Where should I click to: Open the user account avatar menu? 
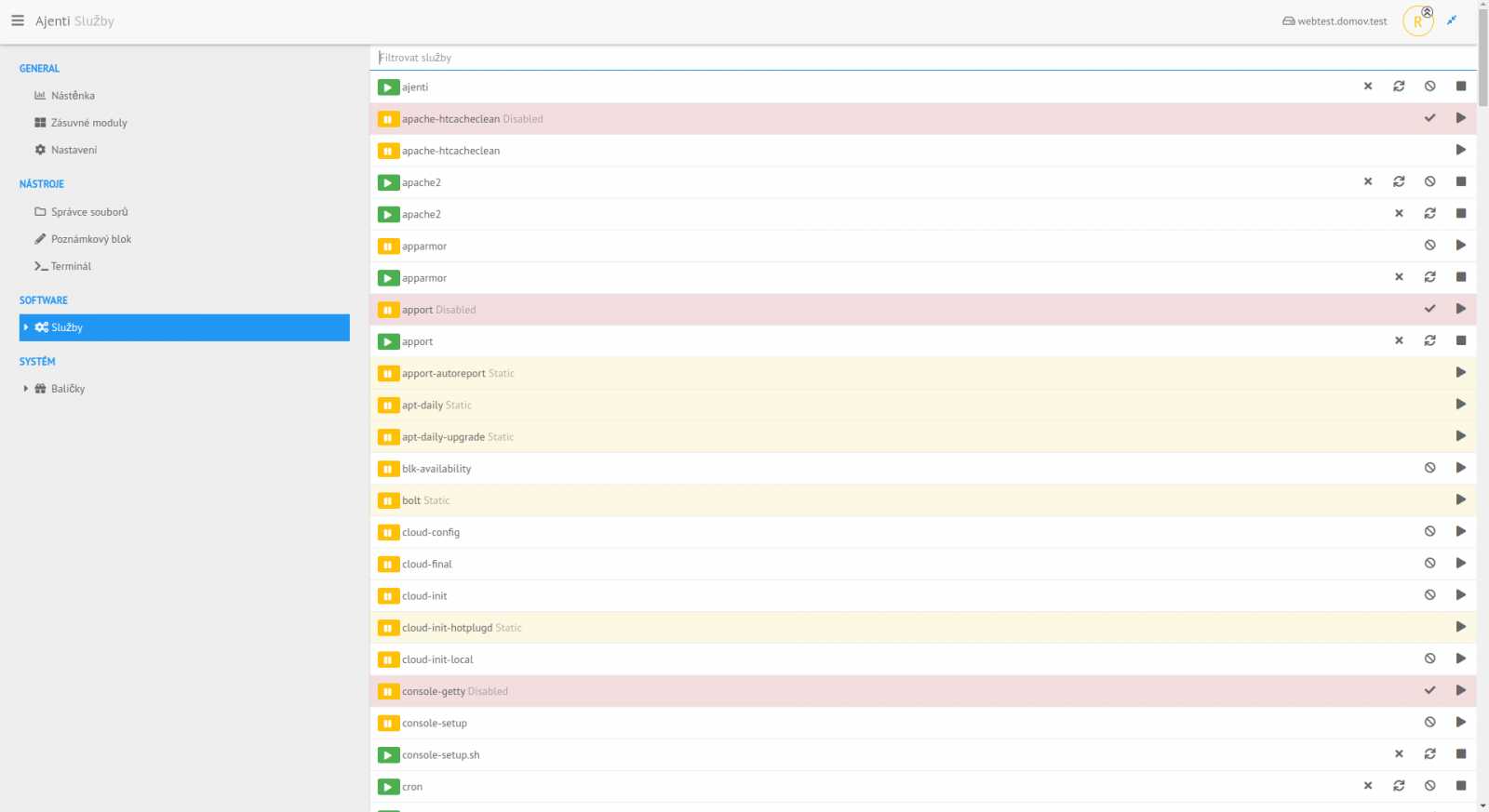pyautogui.click(x=1418, y=20)
